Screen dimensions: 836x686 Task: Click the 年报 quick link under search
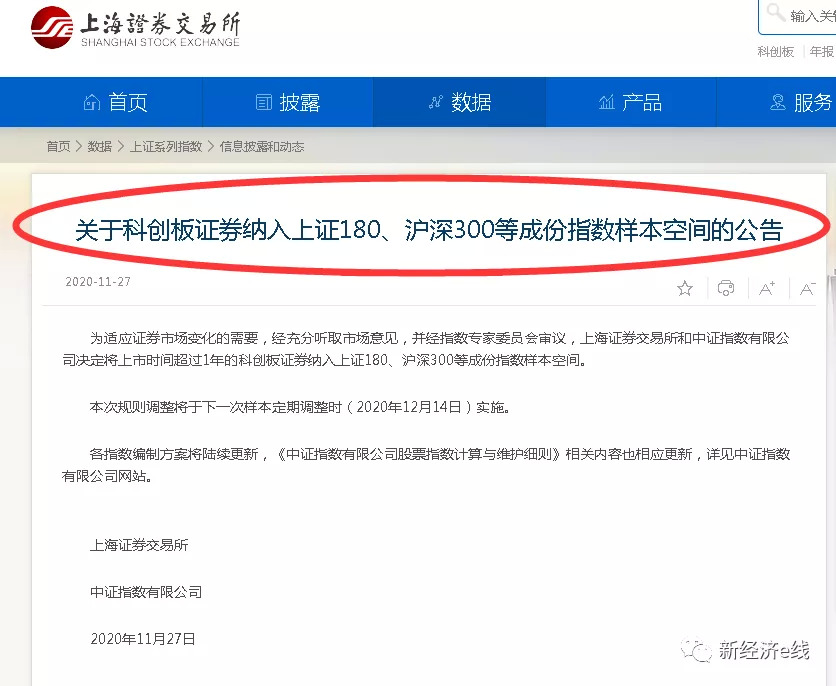(x=822, y=52)
